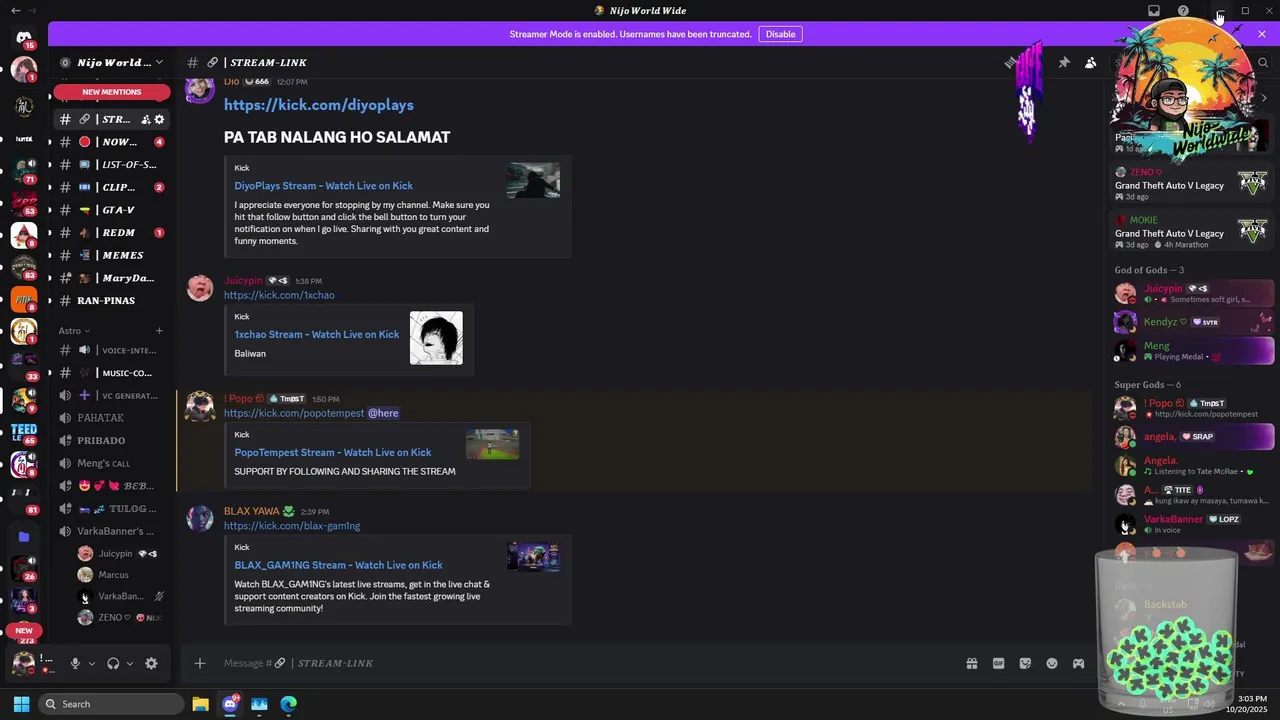Open Microsoft Edge in taskbar

[x=288, y=704]
